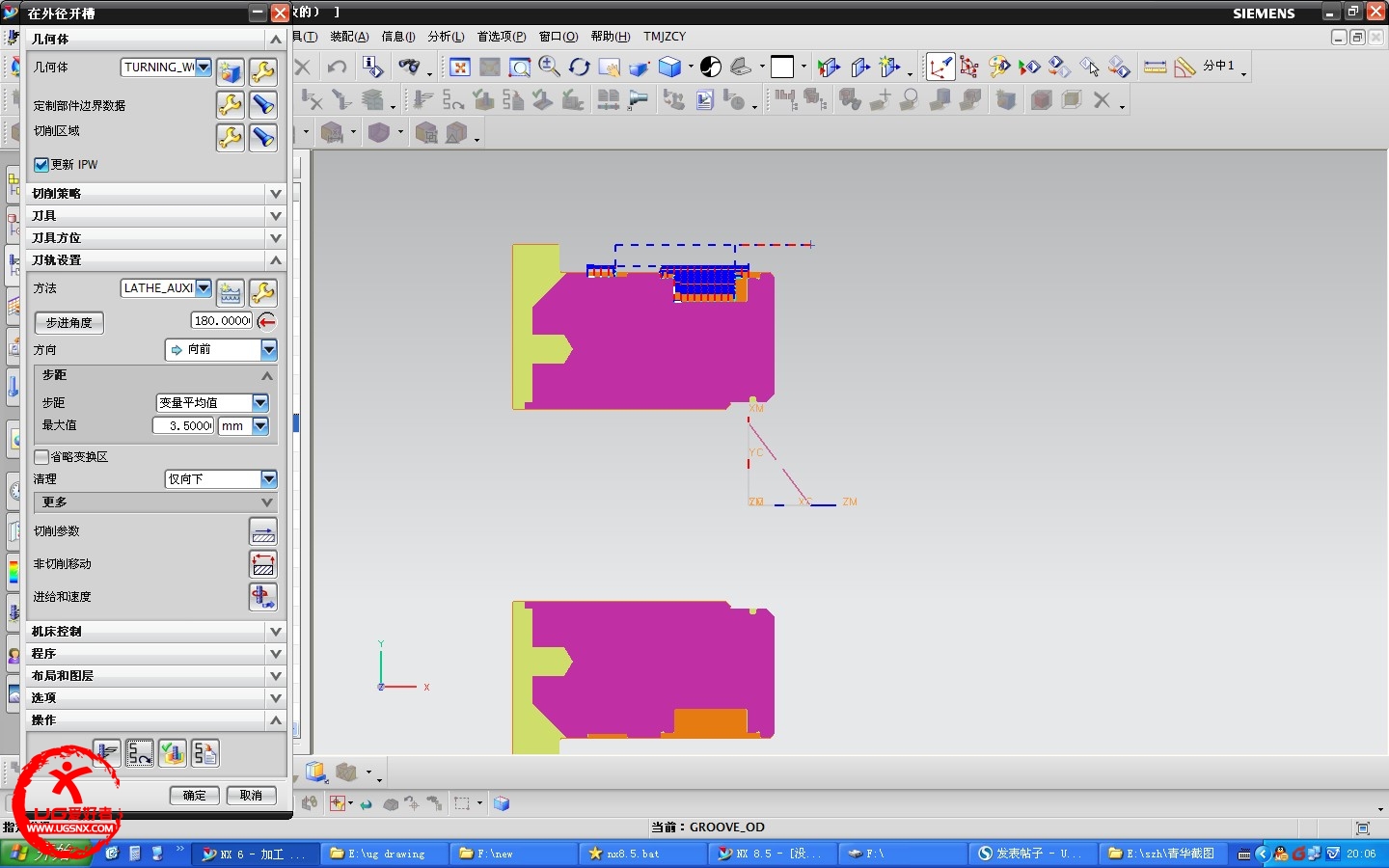Expand the 切削策略 section
Viewport: 1389px width, 868px height.
pos(155,194)
